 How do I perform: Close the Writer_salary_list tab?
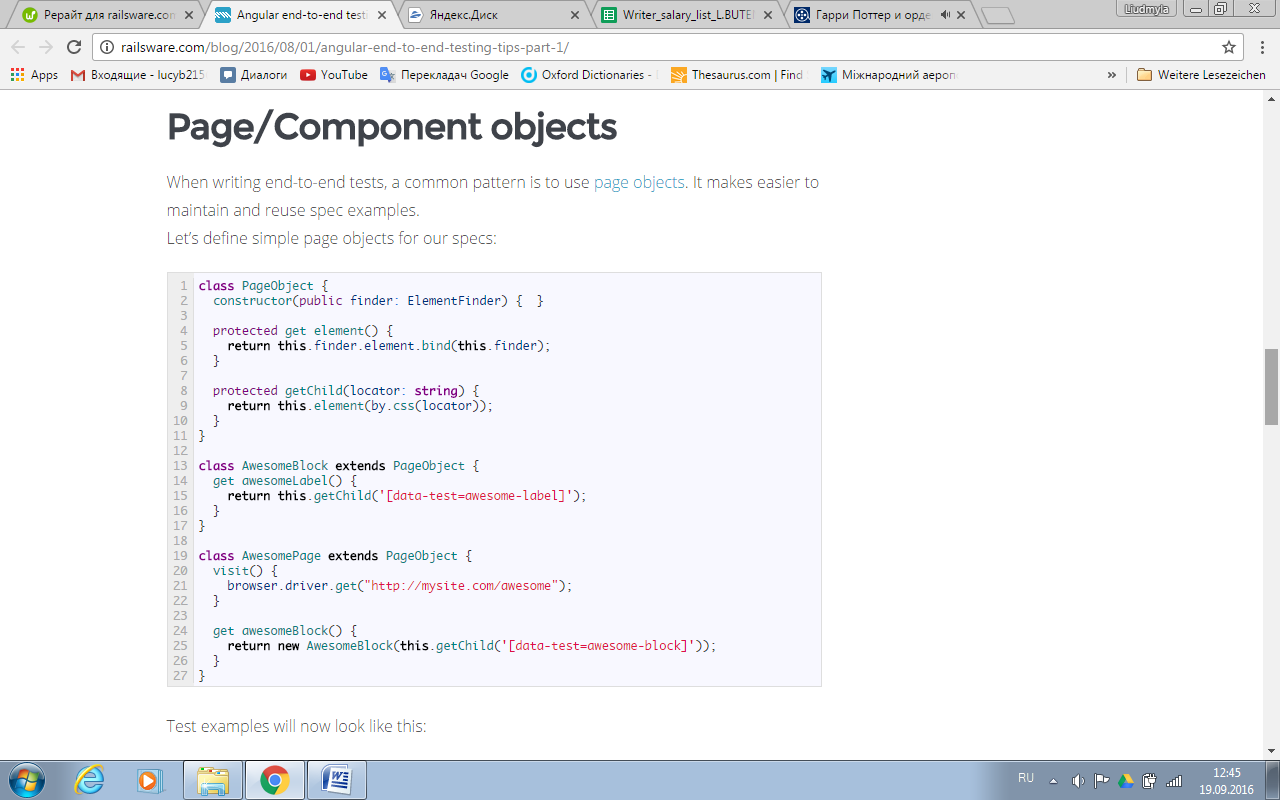(767, 15)
